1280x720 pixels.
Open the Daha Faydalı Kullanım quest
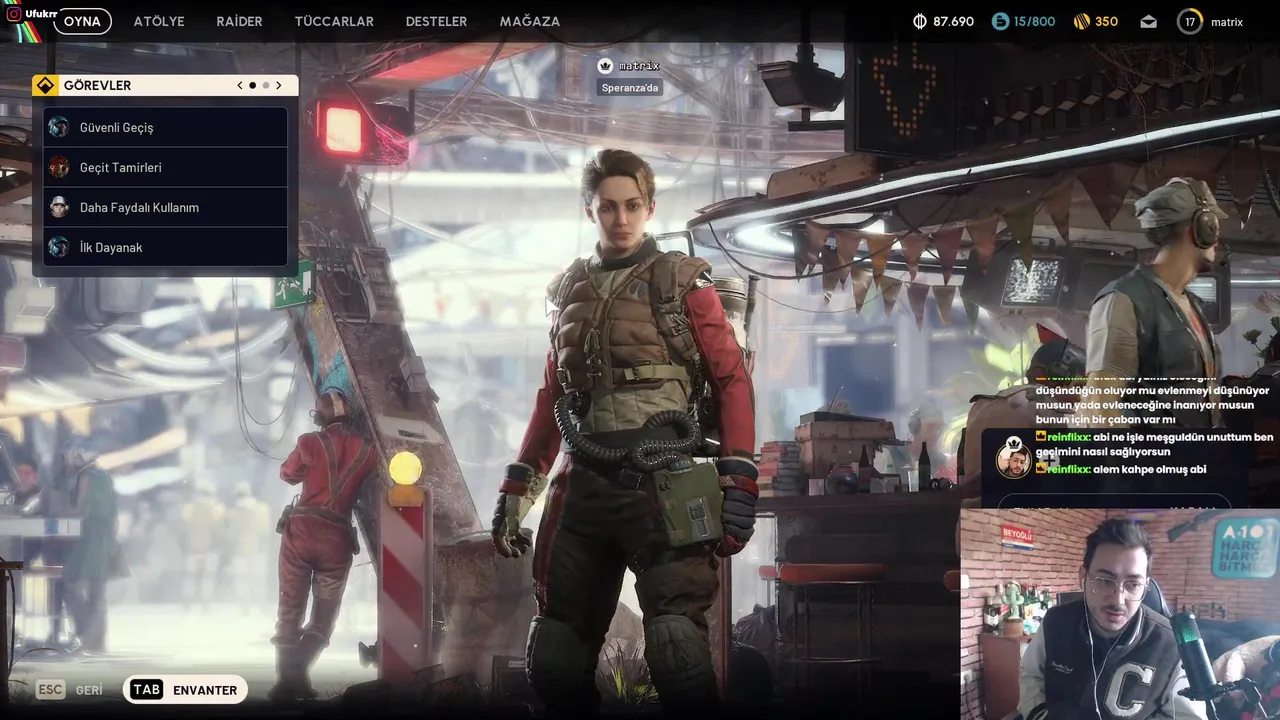tap(165, 207)
